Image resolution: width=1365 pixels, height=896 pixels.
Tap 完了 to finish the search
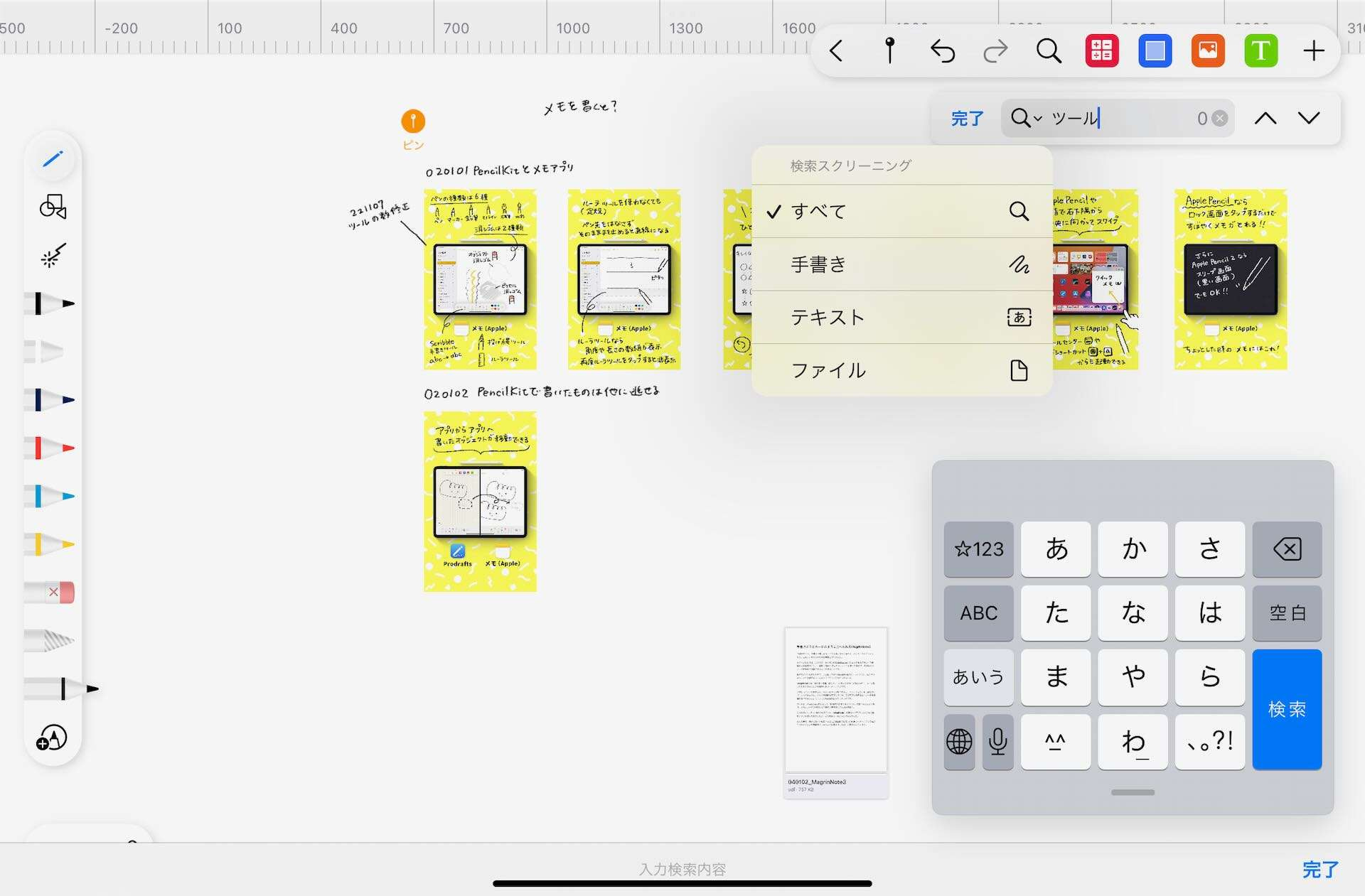tap(967, 118)
